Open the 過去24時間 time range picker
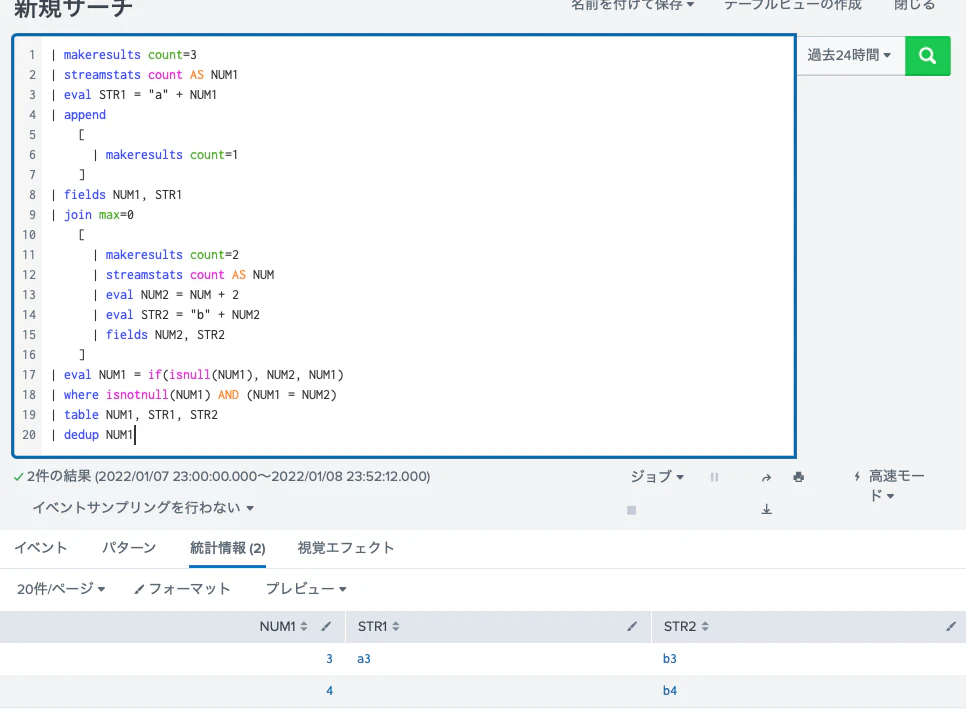 pyautogui.click(x=850, y=55)
